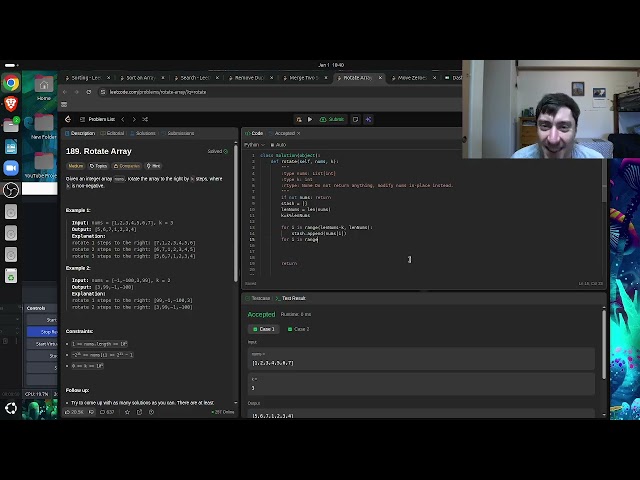Open the Sorting LeetCode browser tab
Image resolution: width=640 pixels, height=480 pixels.
(x=86, y=78)
